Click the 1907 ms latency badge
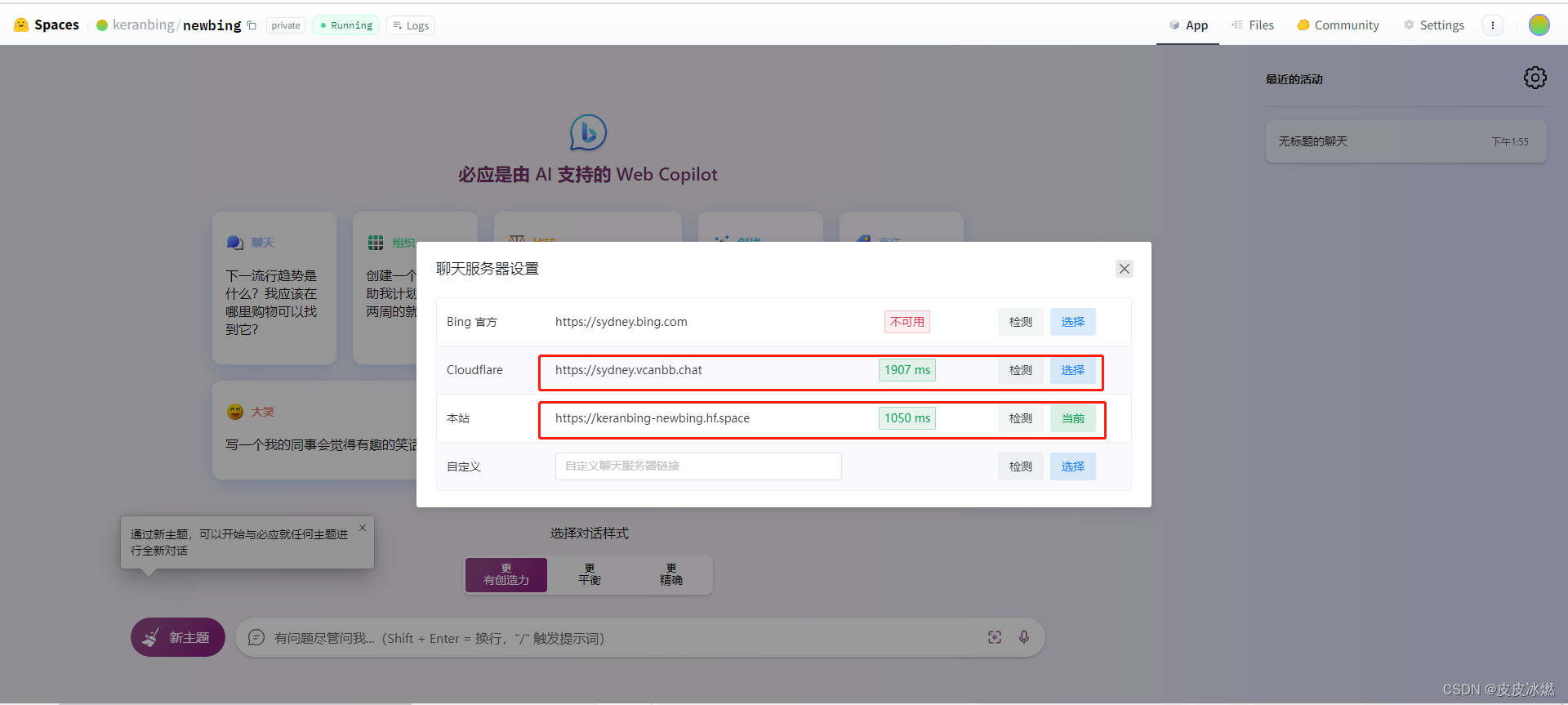The image size is (1568, 705). point(907,370)
